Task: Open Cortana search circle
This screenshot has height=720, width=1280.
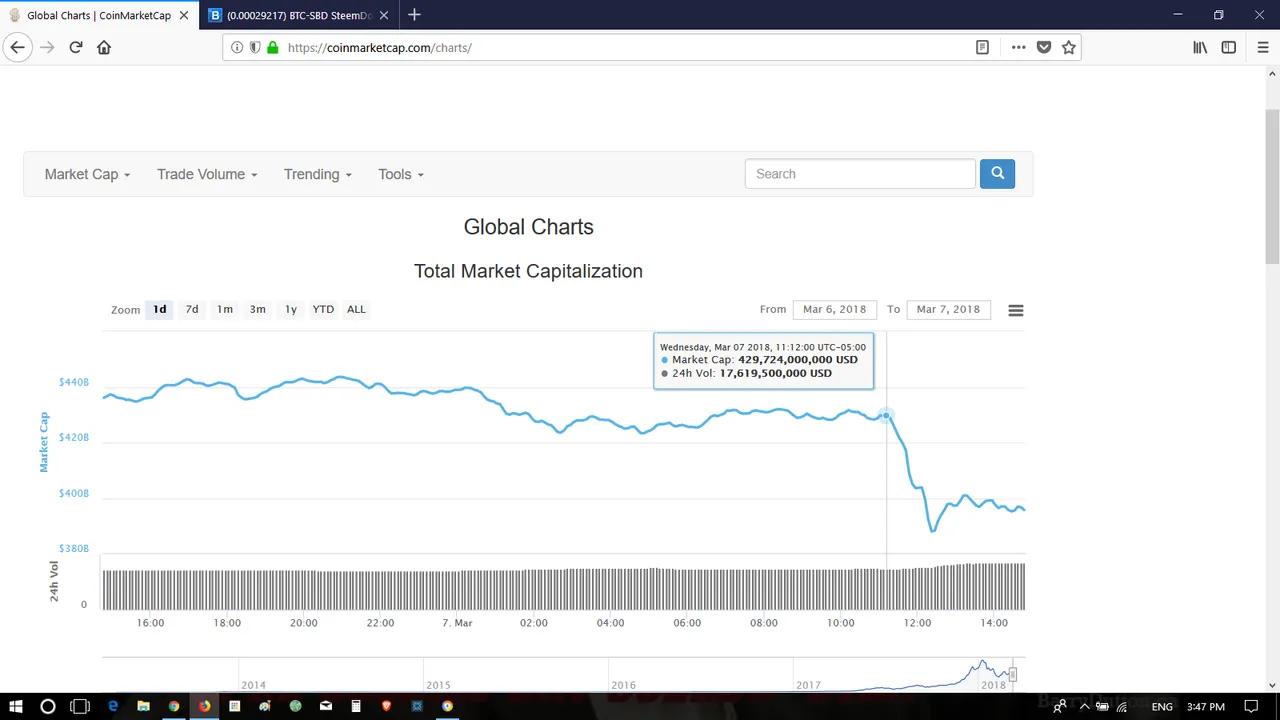Action: coord(47,706)
